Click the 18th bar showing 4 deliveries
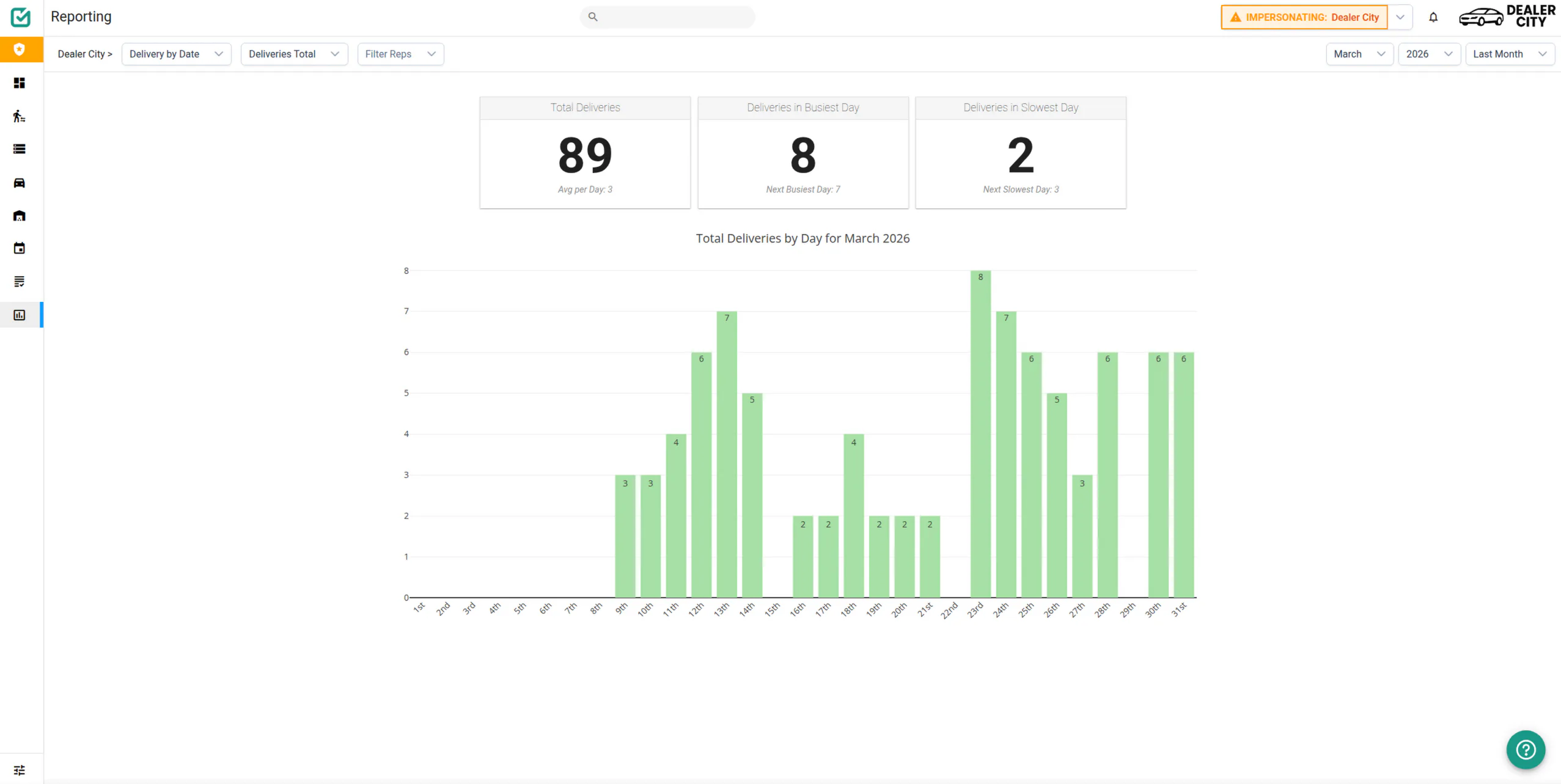 (854, 516)
